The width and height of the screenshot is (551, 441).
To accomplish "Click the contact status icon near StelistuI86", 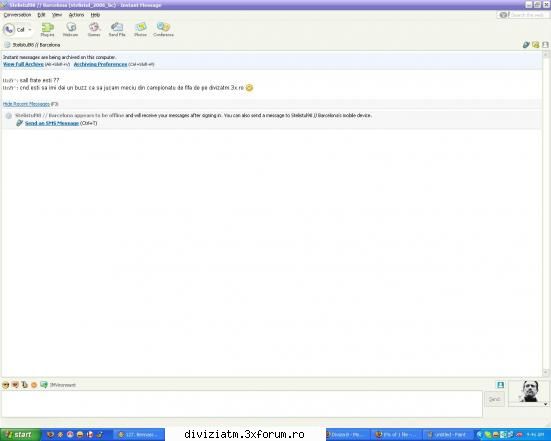I will [7, 45].
